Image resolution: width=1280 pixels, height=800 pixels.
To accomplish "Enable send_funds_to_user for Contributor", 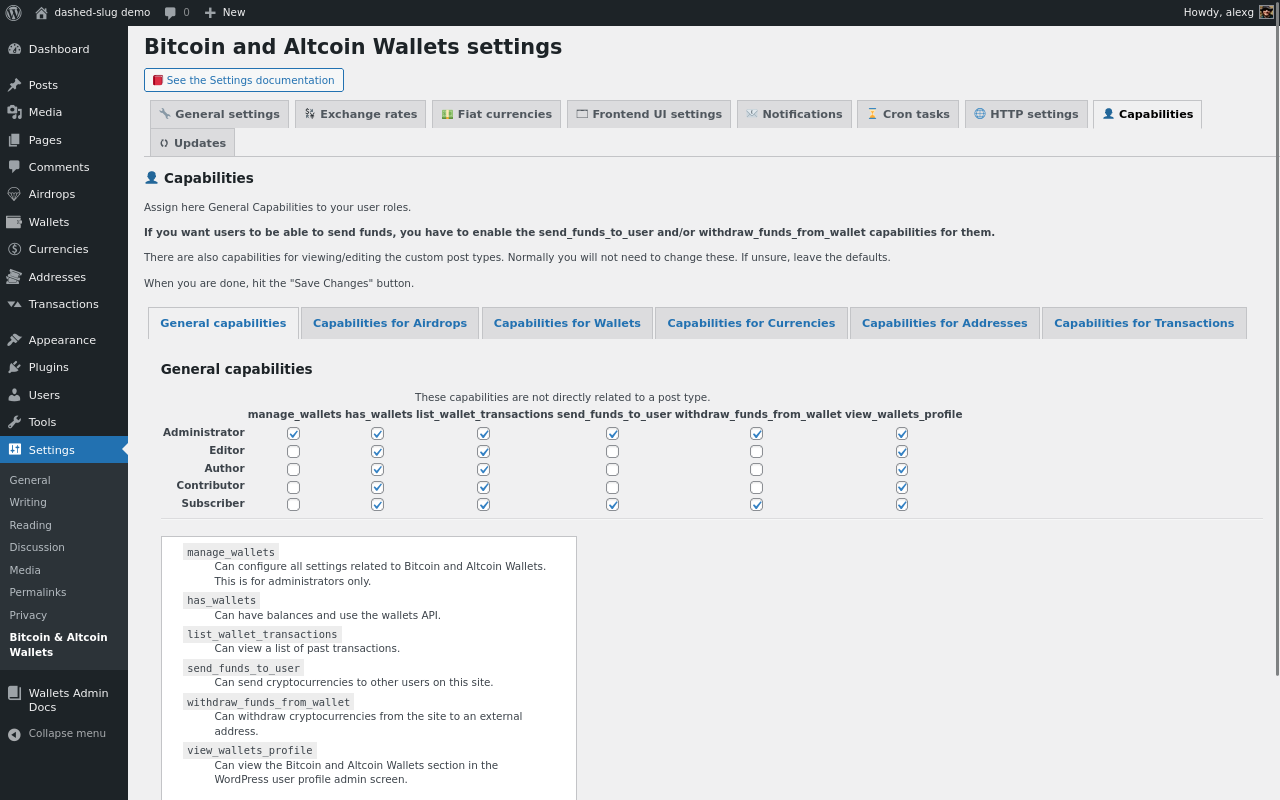I will coord(612,487).
